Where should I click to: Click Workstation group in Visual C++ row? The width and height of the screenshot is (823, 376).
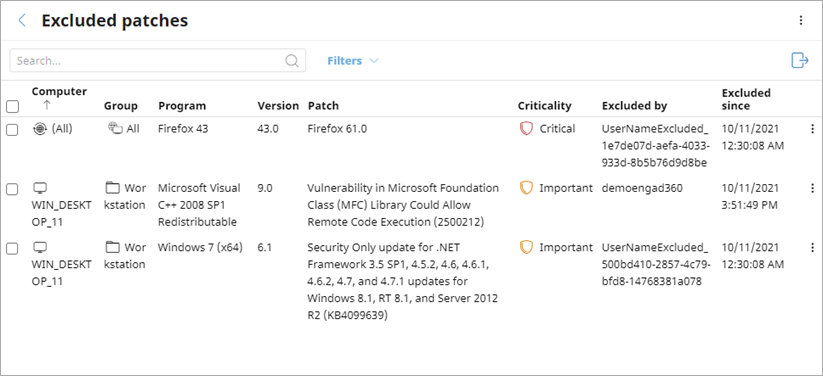pos(125,196)
